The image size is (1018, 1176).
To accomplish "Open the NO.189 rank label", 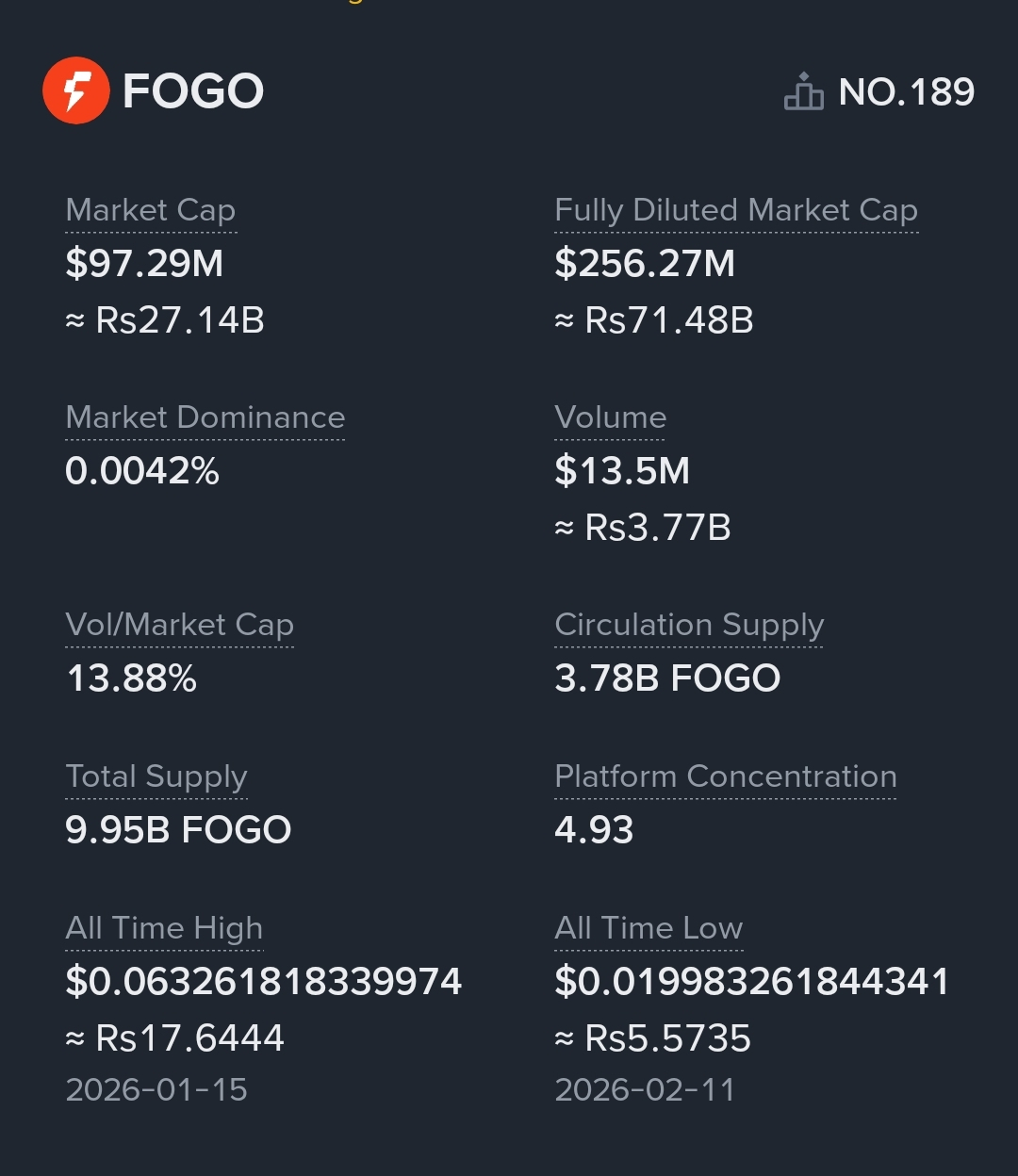I will 906,92.
